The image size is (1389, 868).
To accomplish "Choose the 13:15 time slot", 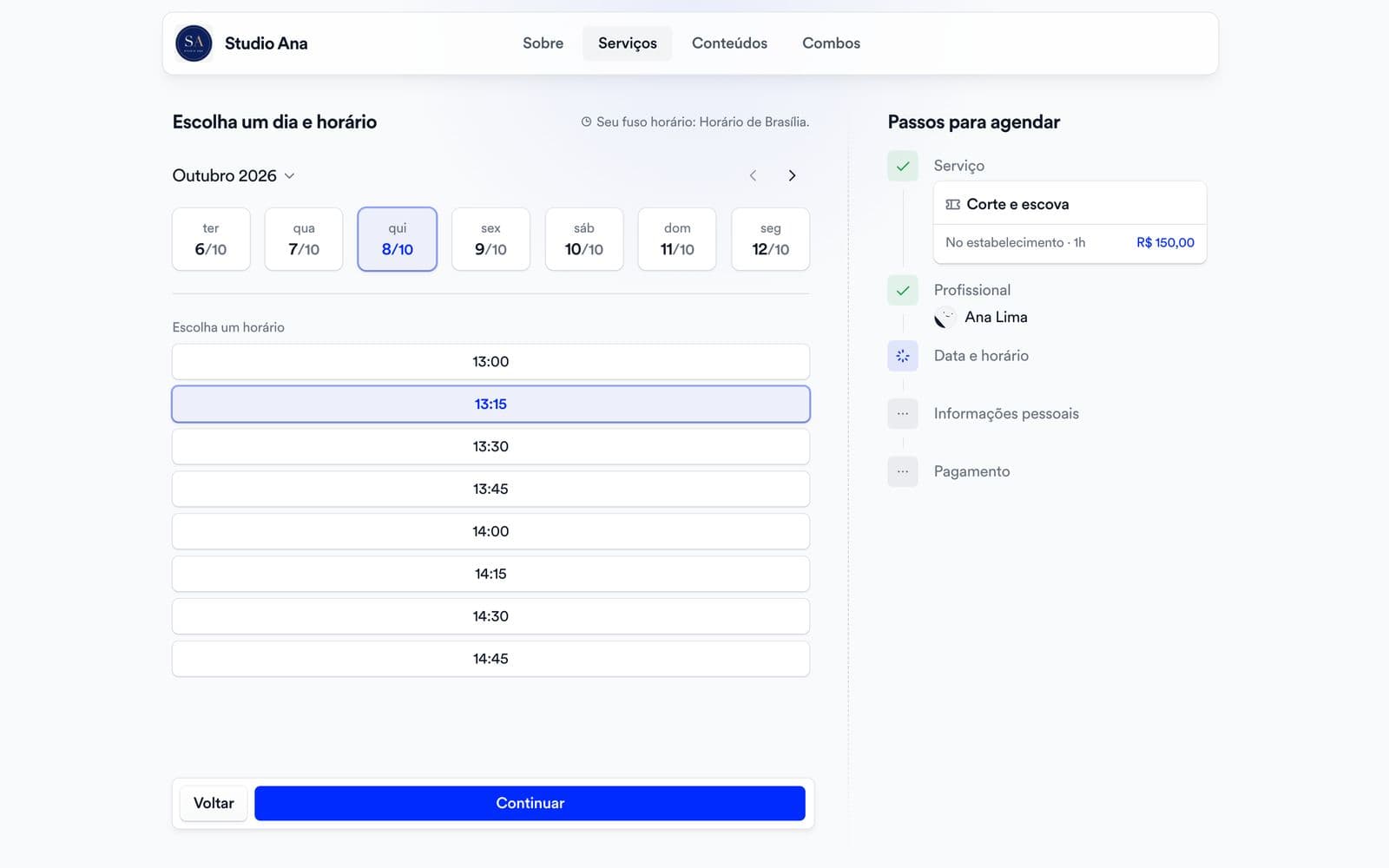I will pyautogui.click(x=490, y=404).
